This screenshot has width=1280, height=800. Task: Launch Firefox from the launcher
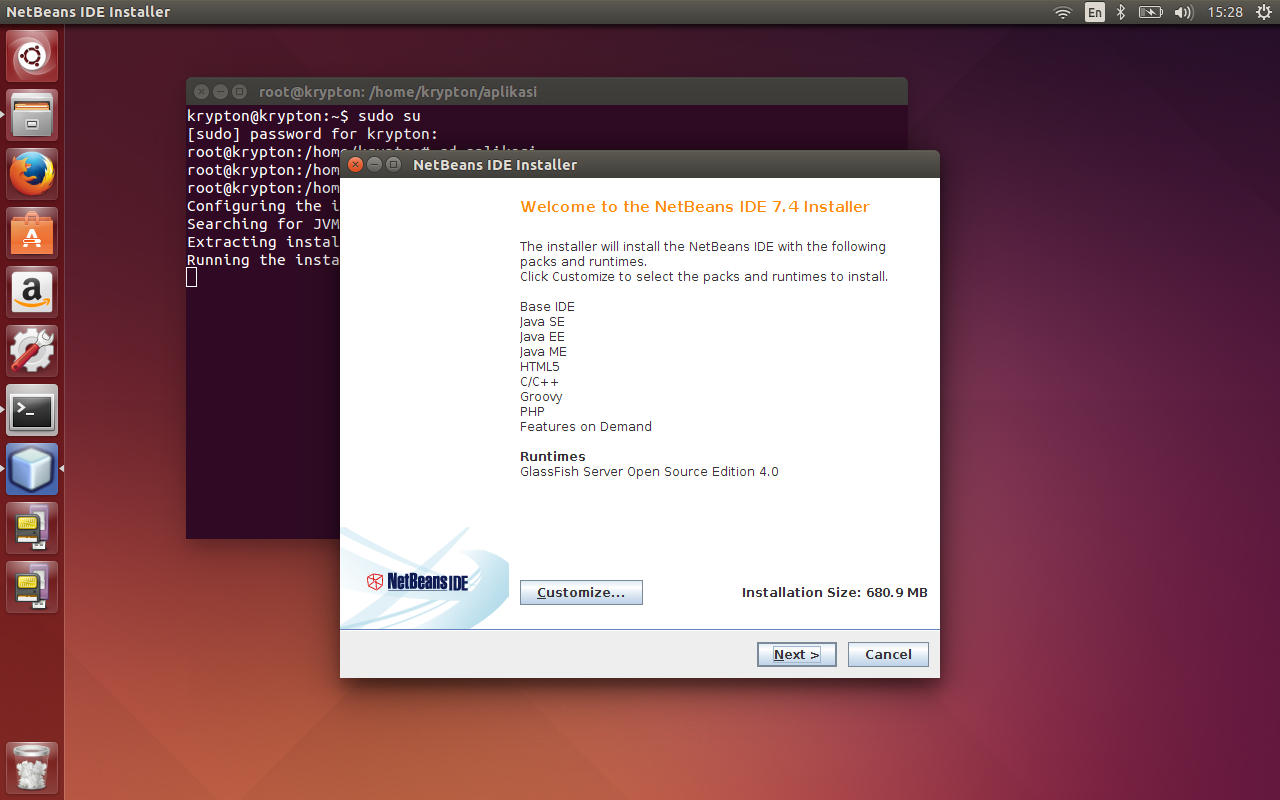31,173
